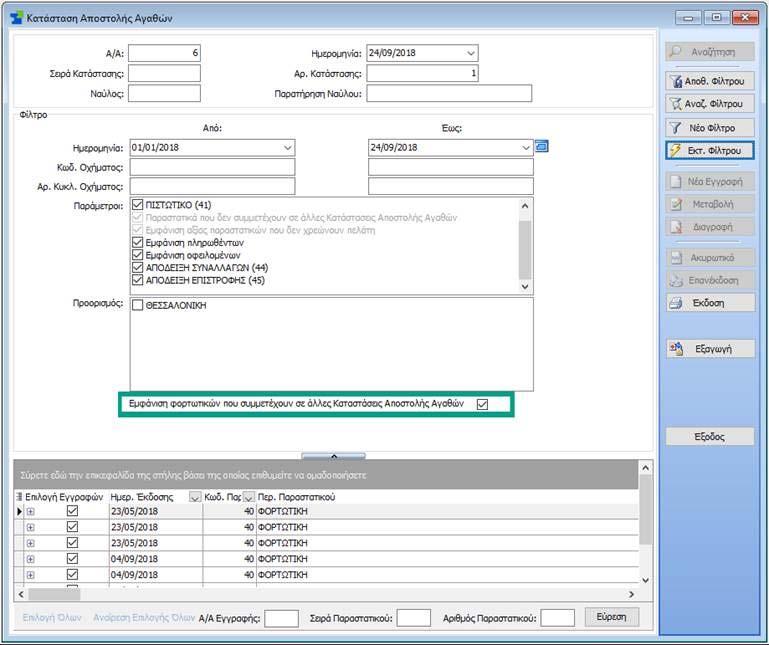Save filter with Αποθ. Φίλτρου

coord(709,81)
